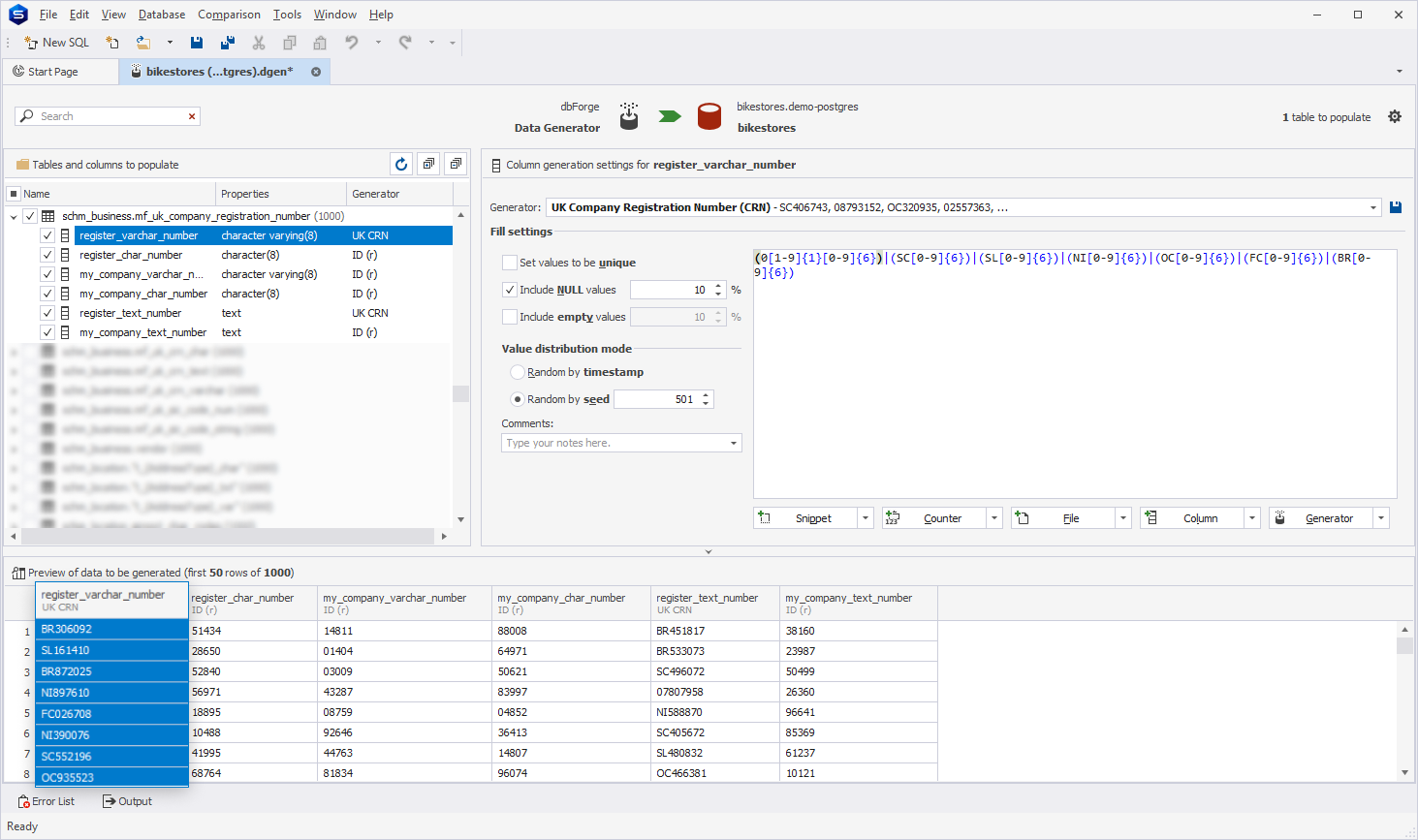This screenshot has height=840, width=1418.
Task: Uncheck the register_varchar_number column checkbox
Action: (47, 235)
